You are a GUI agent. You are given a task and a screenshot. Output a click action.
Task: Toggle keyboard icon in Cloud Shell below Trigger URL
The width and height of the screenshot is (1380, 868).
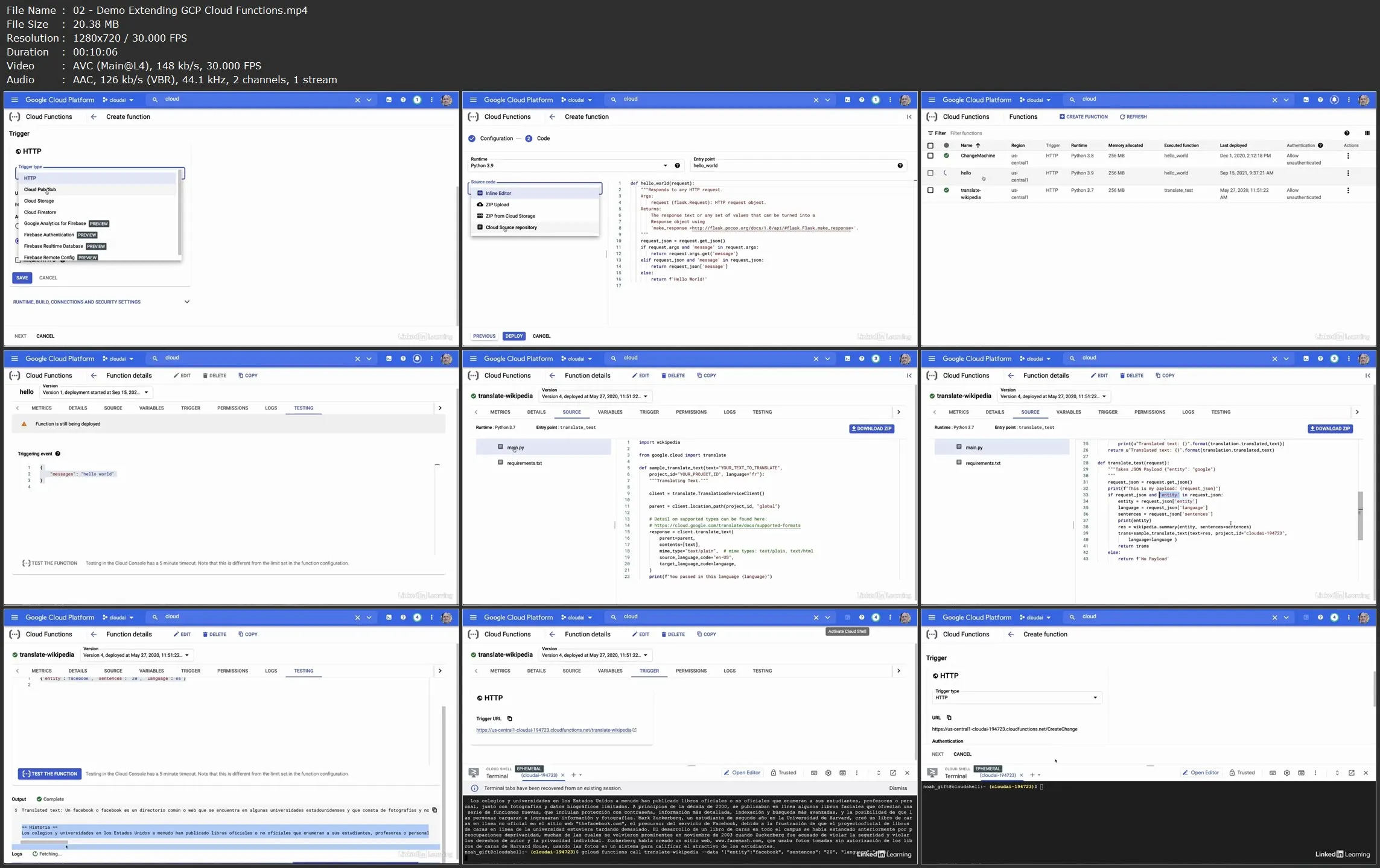point(814,773)
